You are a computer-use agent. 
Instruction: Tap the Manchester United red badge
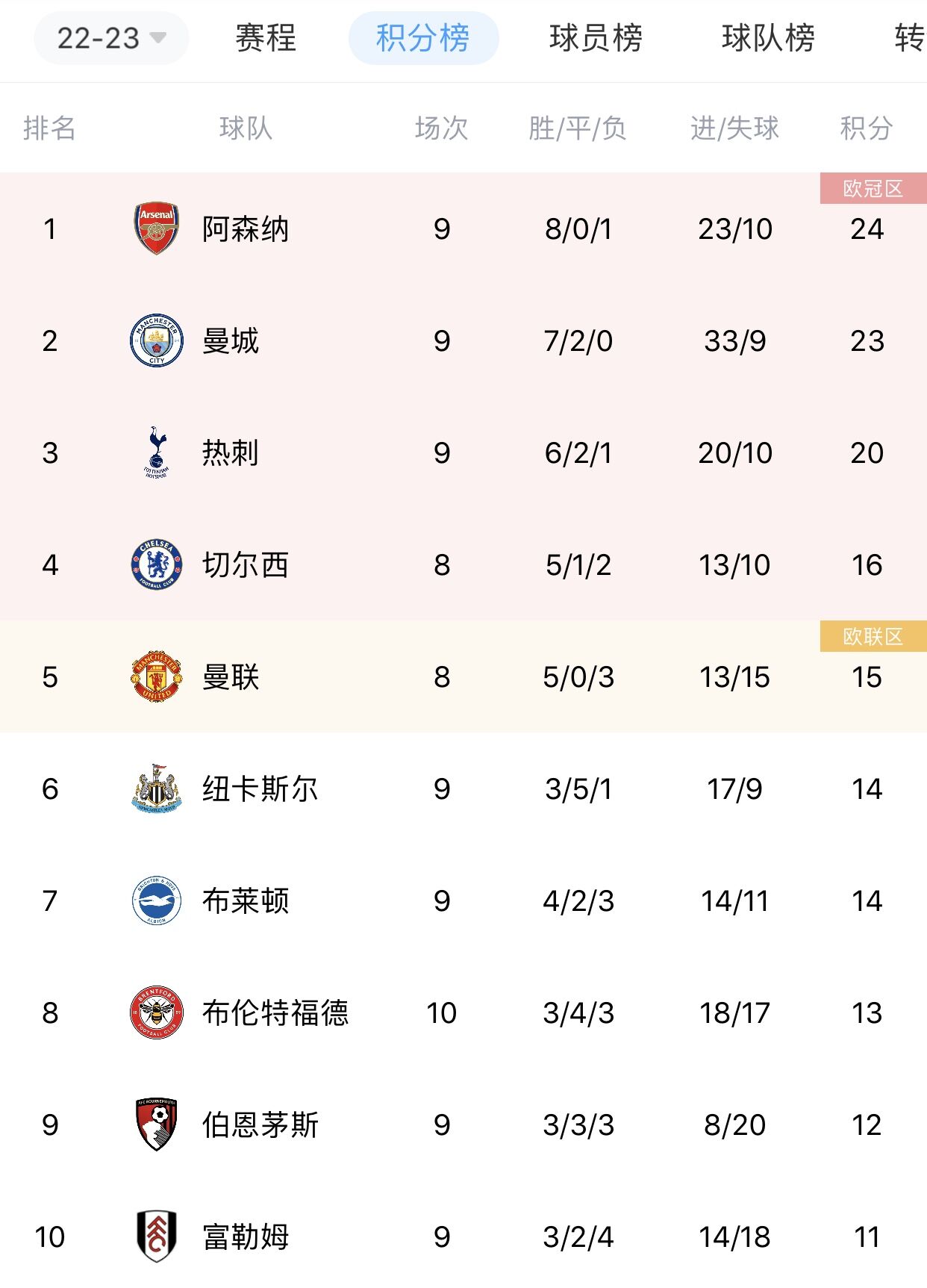[157, 676]
